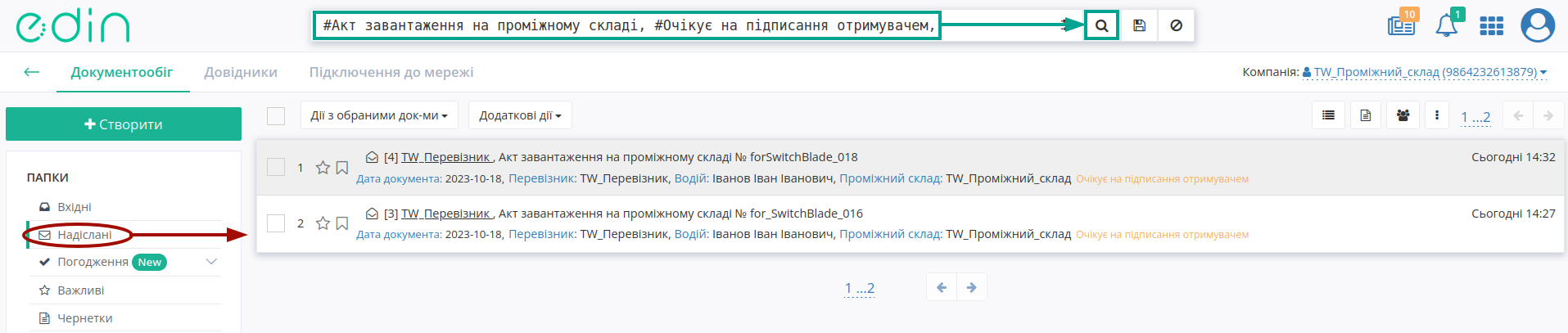Go back using the left arrow icon
The image size is (1568, 333).
(x=32, y=72)
